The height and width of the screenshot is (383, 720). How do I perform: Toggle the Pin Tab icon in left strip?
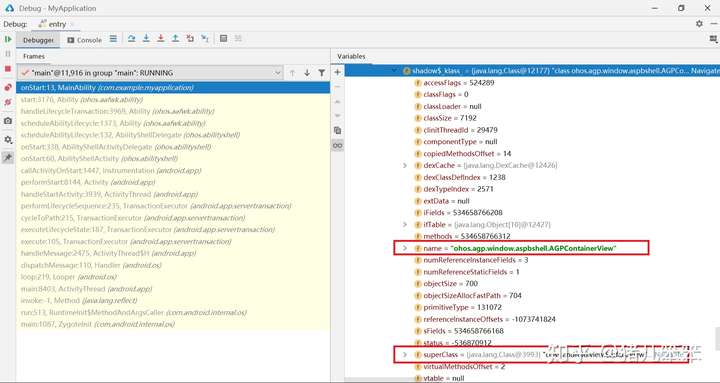coord(8,158)
